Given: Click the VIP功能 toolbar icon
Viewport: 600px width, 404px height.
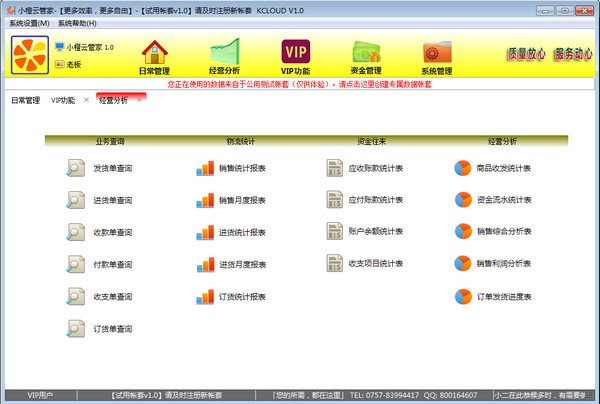Looking at the screenshot, I should [296, 51].
